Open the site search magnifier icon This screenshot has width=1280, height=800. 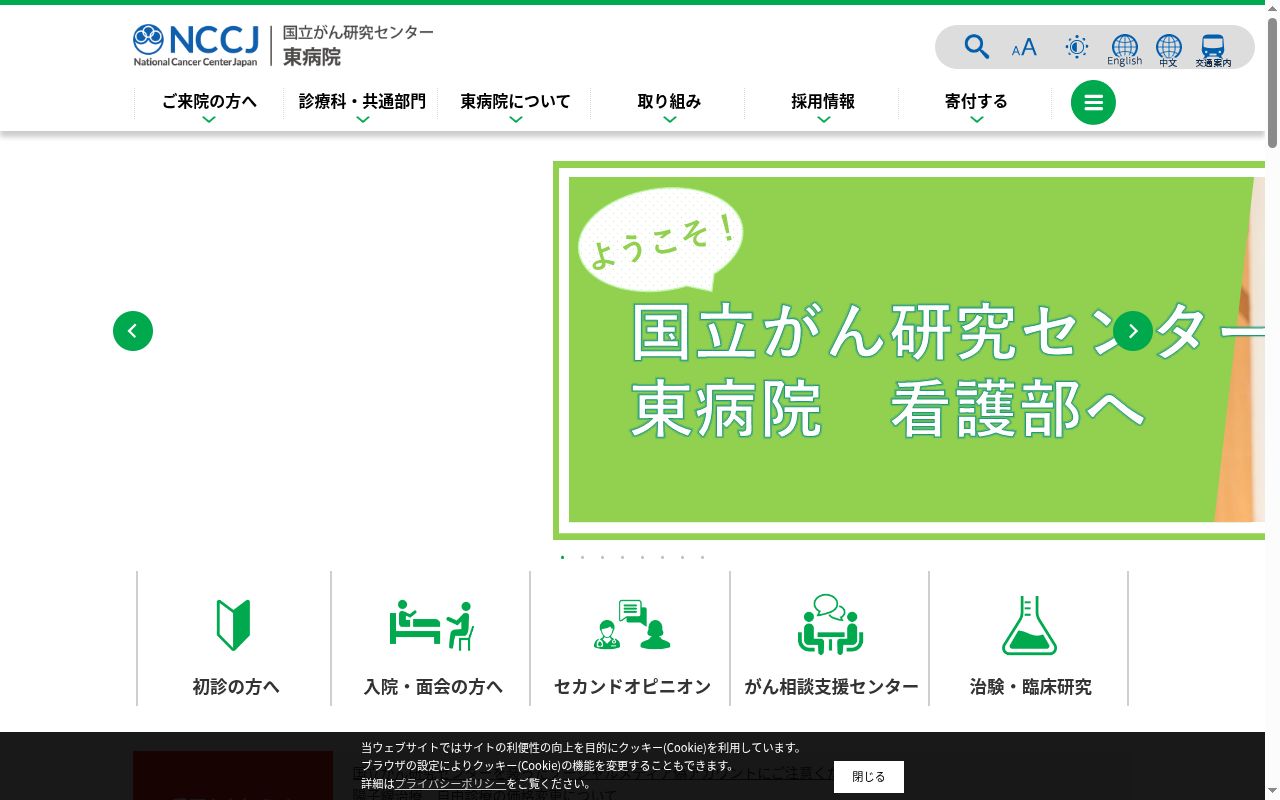[x=976, y=47]
